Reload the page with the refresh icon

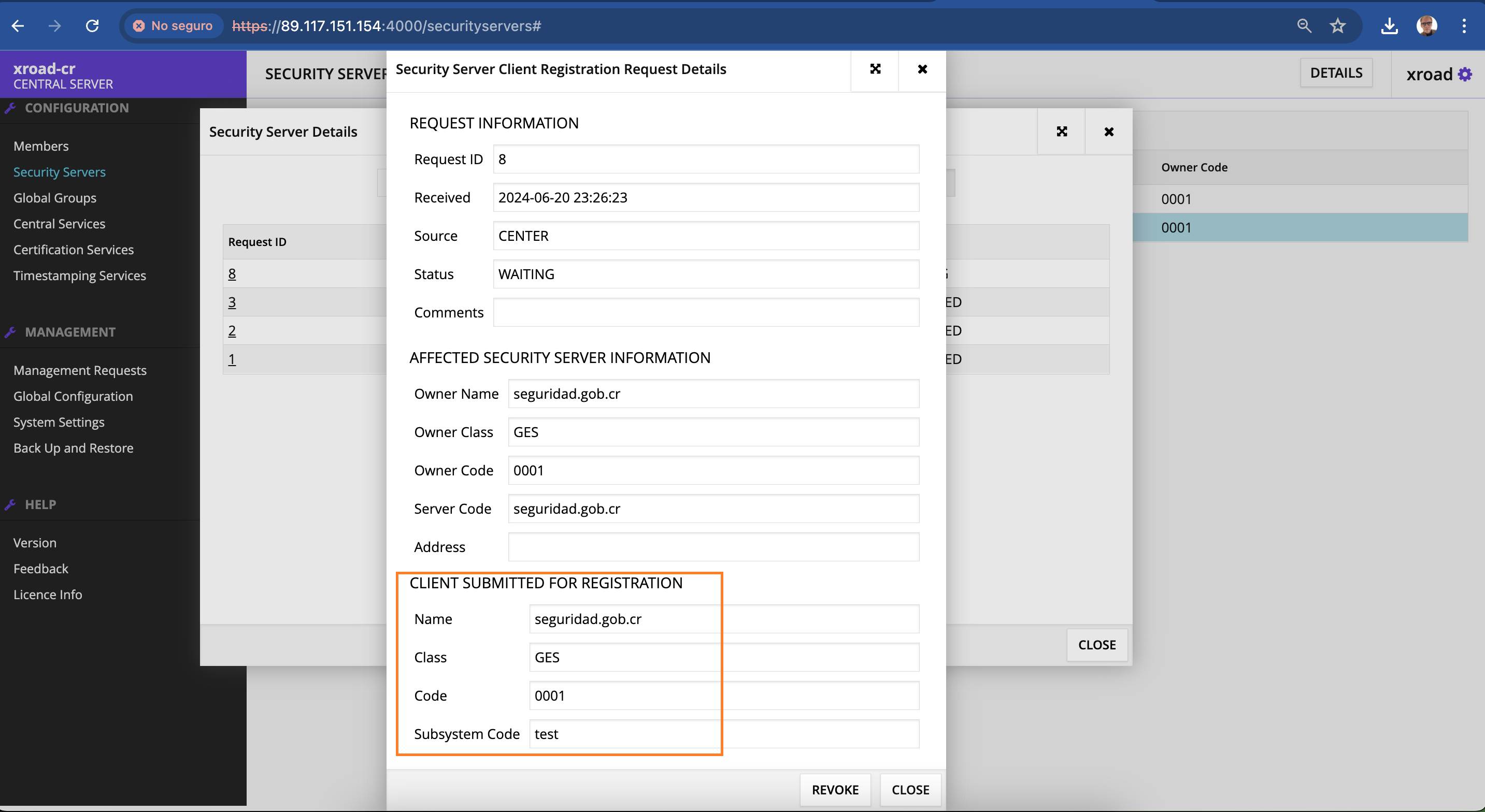click(92, 26)
